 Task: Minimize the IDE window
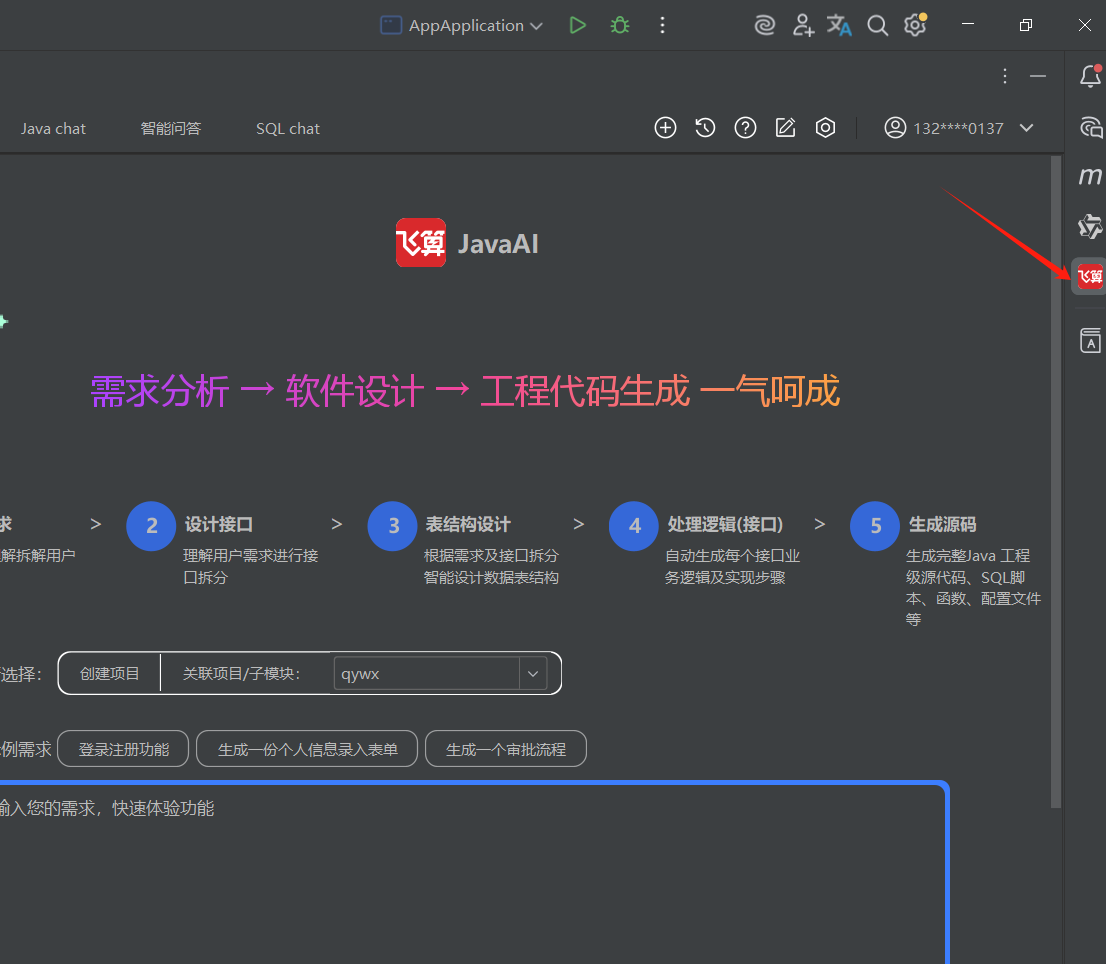(968, 25)
